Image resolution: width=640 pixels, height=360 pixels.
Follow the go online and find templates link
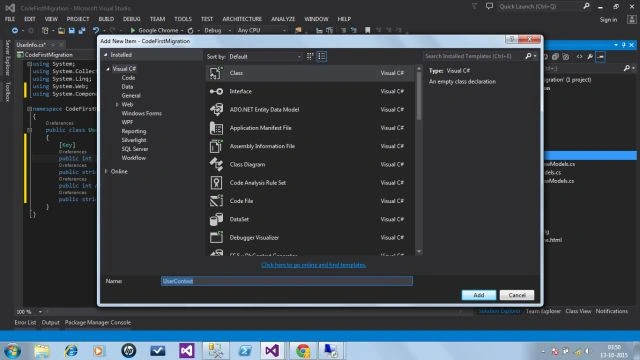[x=313, y=265]
